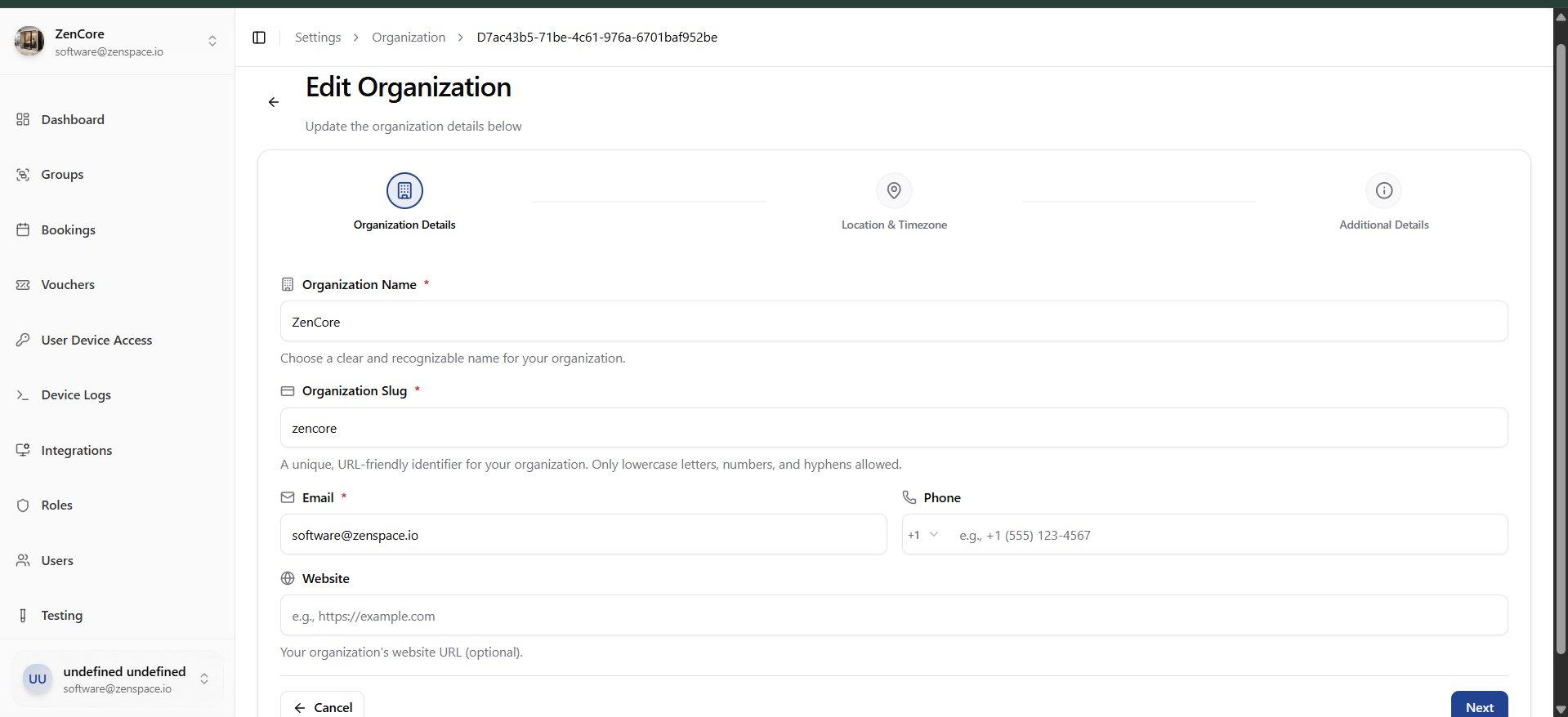Click the scrollbar up arrow
The image size is (1568, 717).
tap(1561, 16)
